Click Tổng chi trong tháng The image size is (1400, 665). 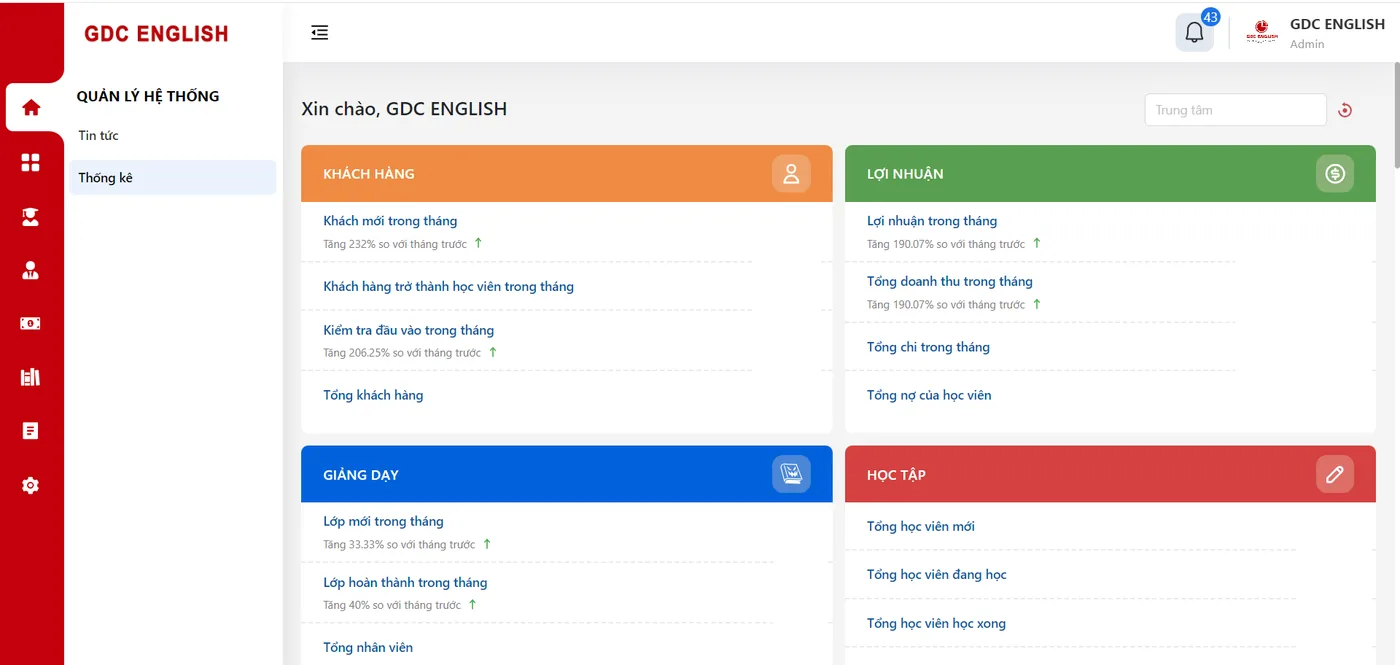tap(928, 347)
